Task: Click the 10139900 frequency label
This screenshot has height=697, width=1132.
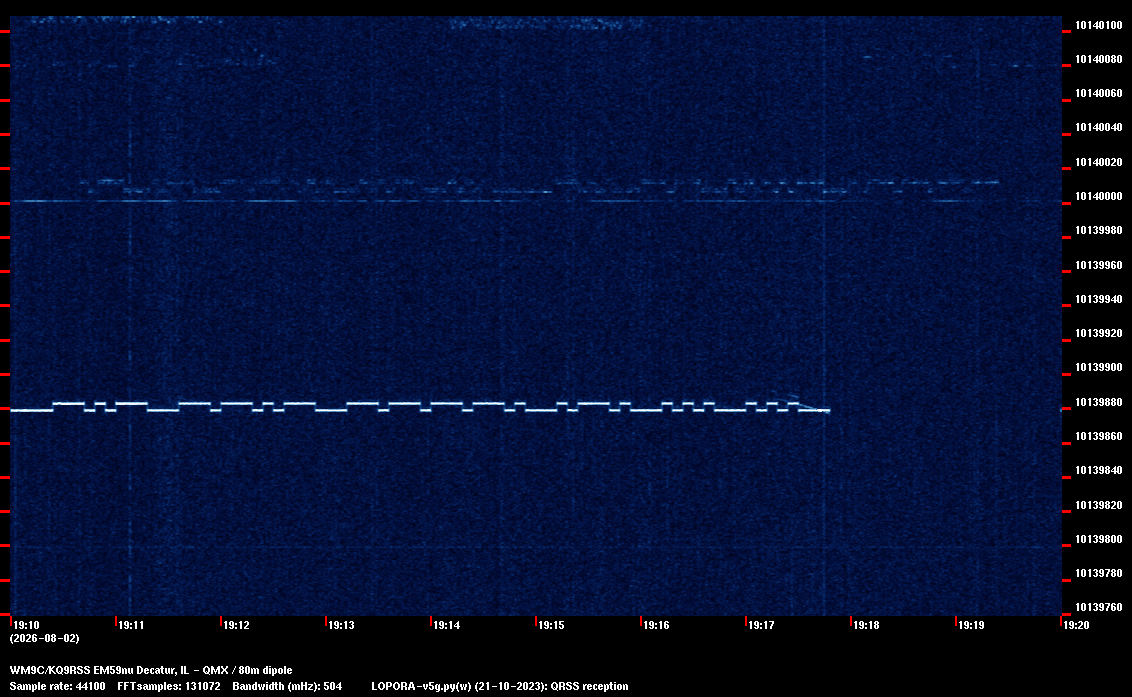Action: pos(1099,368)
